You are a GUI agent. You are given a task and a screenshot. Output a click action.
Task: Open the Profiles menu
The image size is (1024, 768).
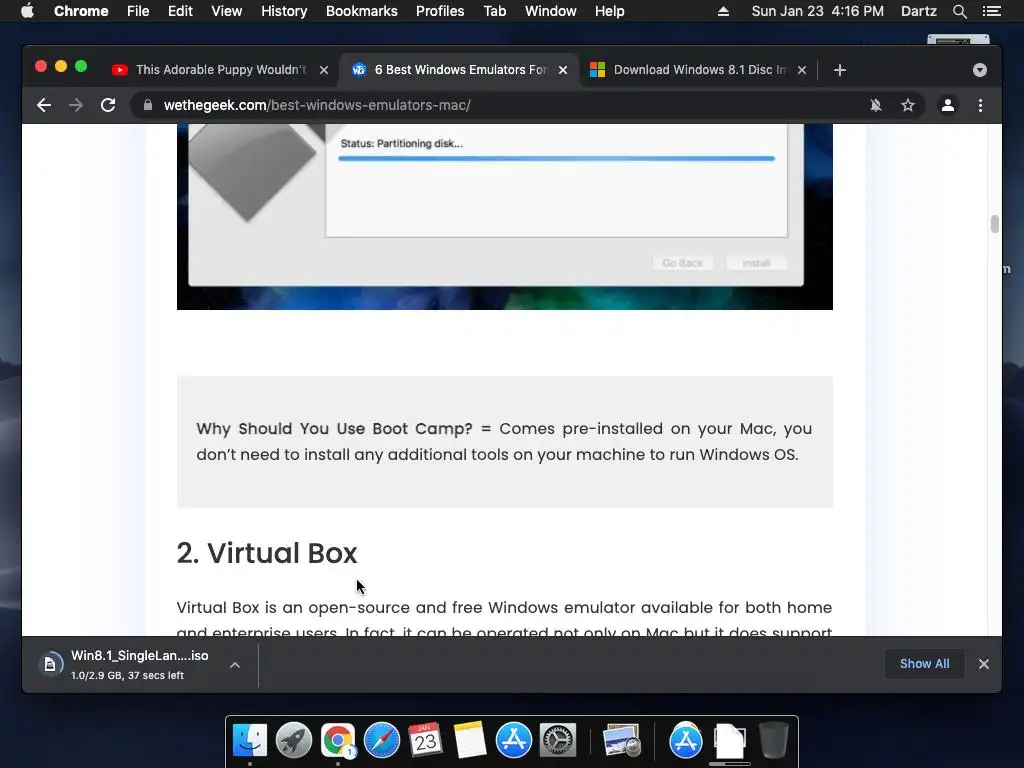440,11
